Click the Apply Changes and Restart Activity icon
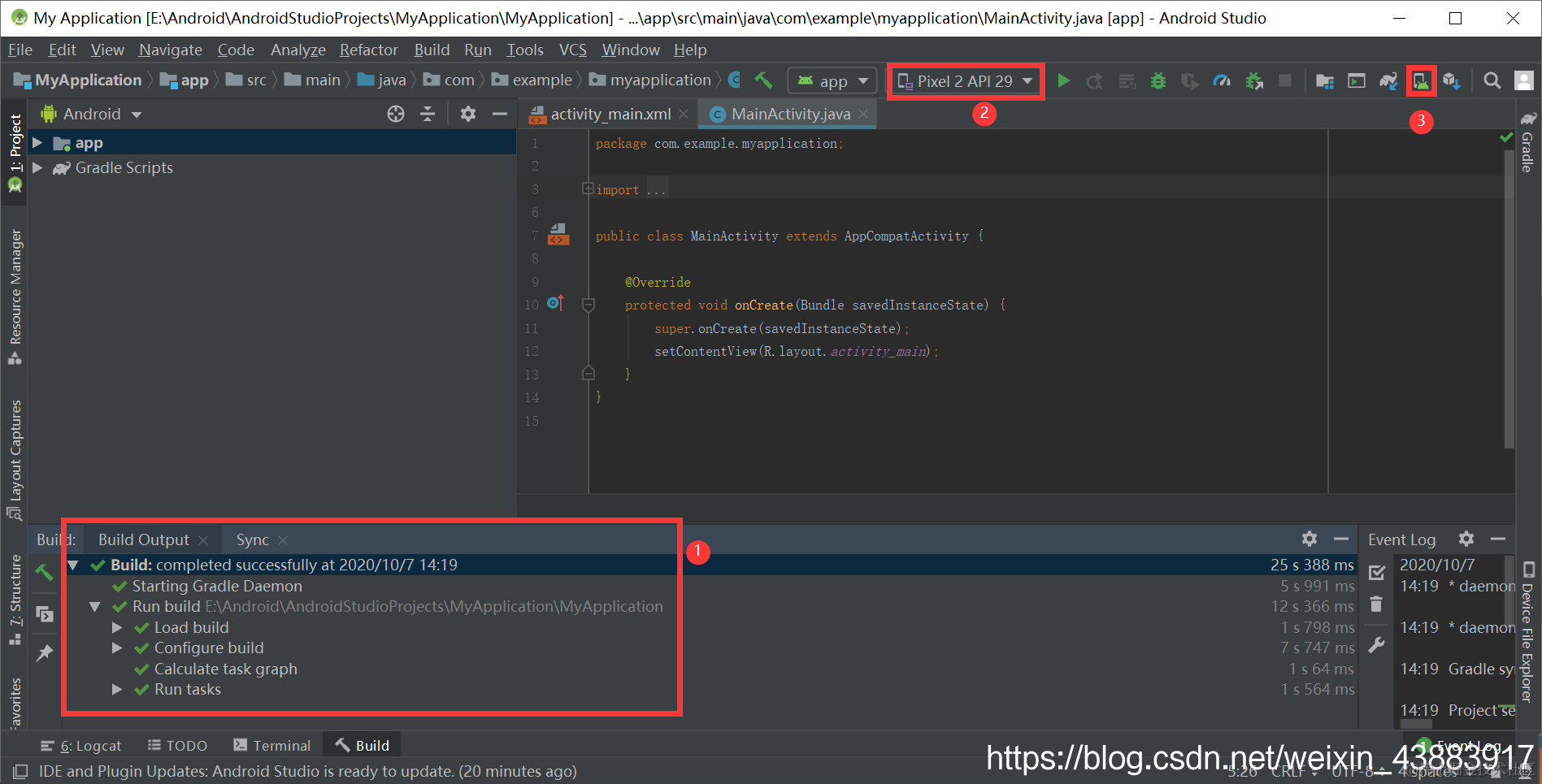The image size is (1542, 784). click(1095, 80)
